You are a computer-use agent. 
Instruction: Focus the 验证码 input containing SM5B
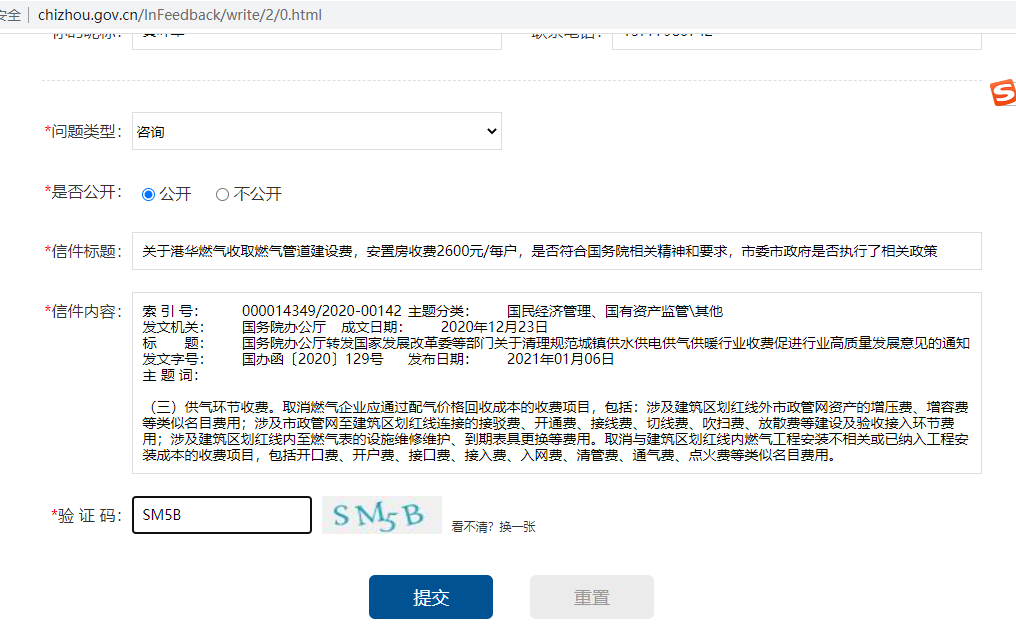[222, 515]
